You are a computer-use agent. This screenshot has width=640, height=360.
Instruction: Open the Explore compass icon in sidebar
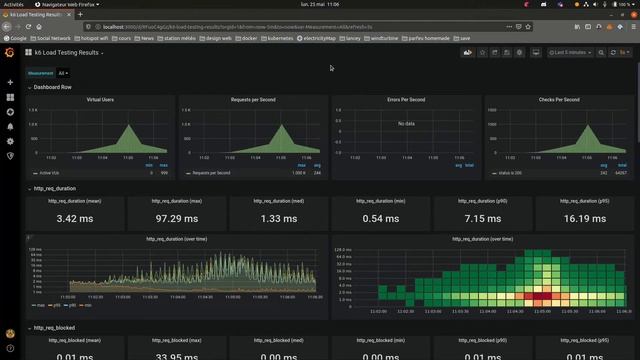pyautogui.click(x=10, y=112)
